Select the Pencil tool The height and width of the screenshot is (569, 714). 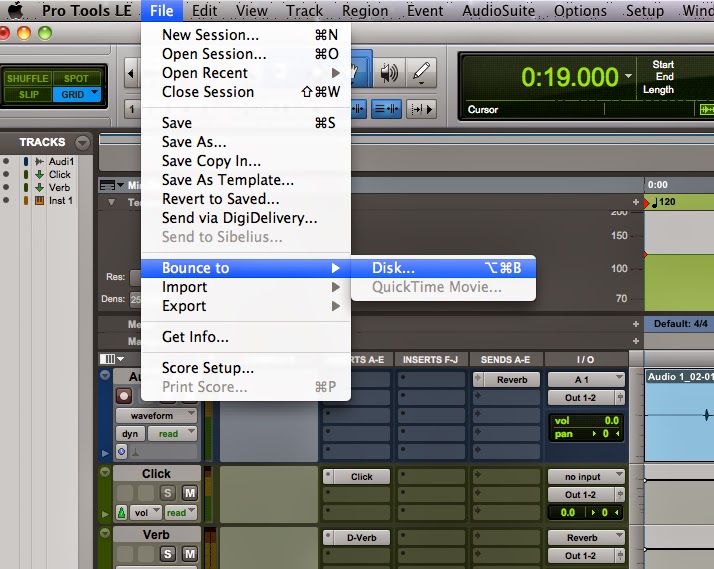[421, 72]
